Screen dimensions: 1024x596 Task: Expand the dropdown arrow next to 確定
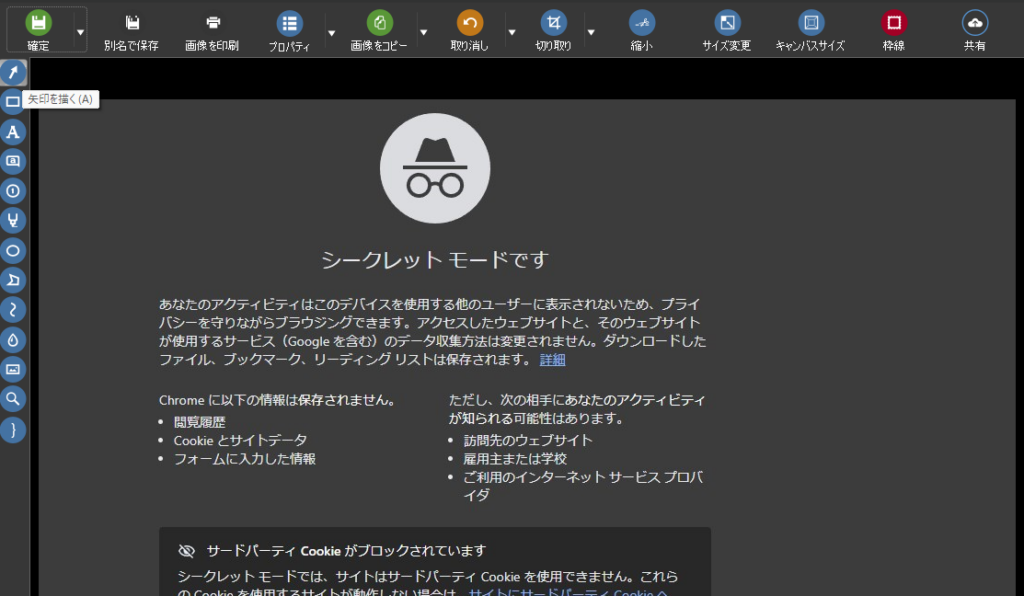pyautogui.click(x=80, y=32)
